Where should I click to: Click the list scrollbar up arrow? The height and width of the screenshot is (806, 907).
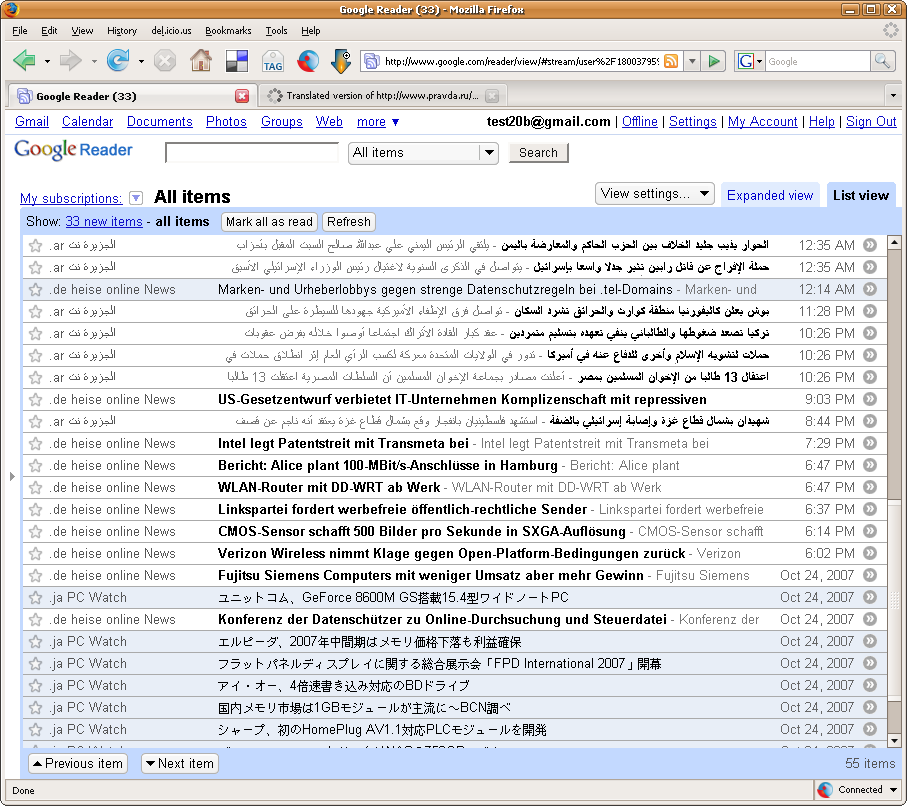pos(894,242)
